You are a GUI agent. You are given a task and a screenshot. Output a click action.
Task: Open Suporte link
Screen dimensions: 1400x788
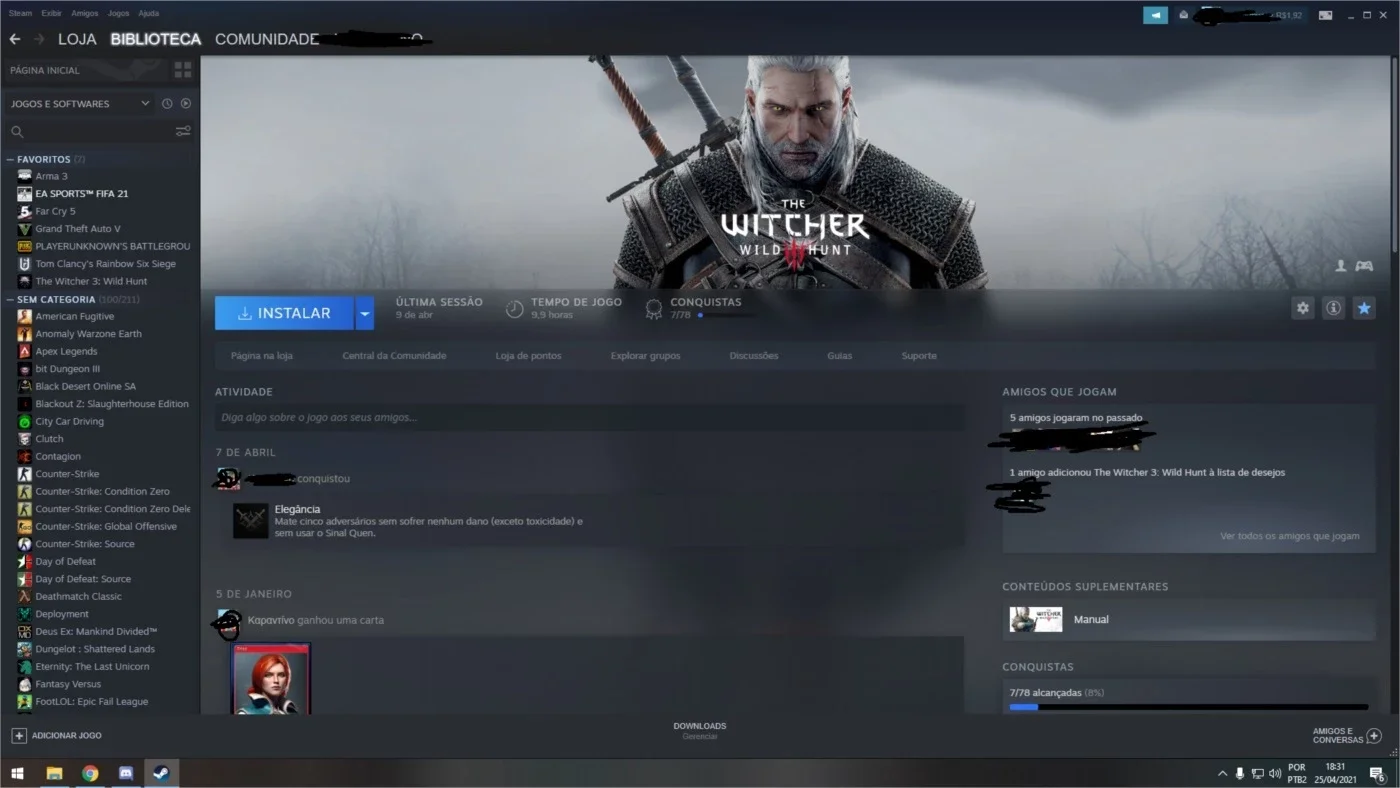pos(919,356)
